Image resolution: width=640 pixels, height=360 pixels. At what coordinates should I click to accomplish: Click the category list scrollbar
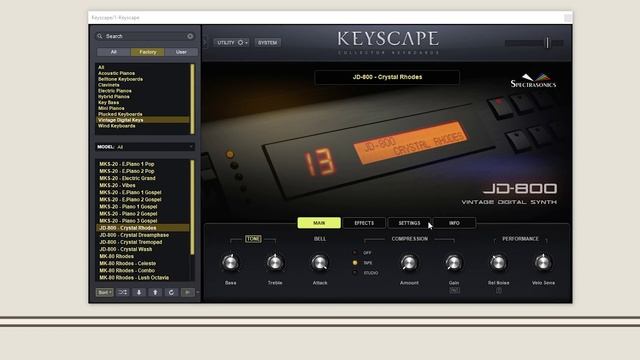pos(192,99)
